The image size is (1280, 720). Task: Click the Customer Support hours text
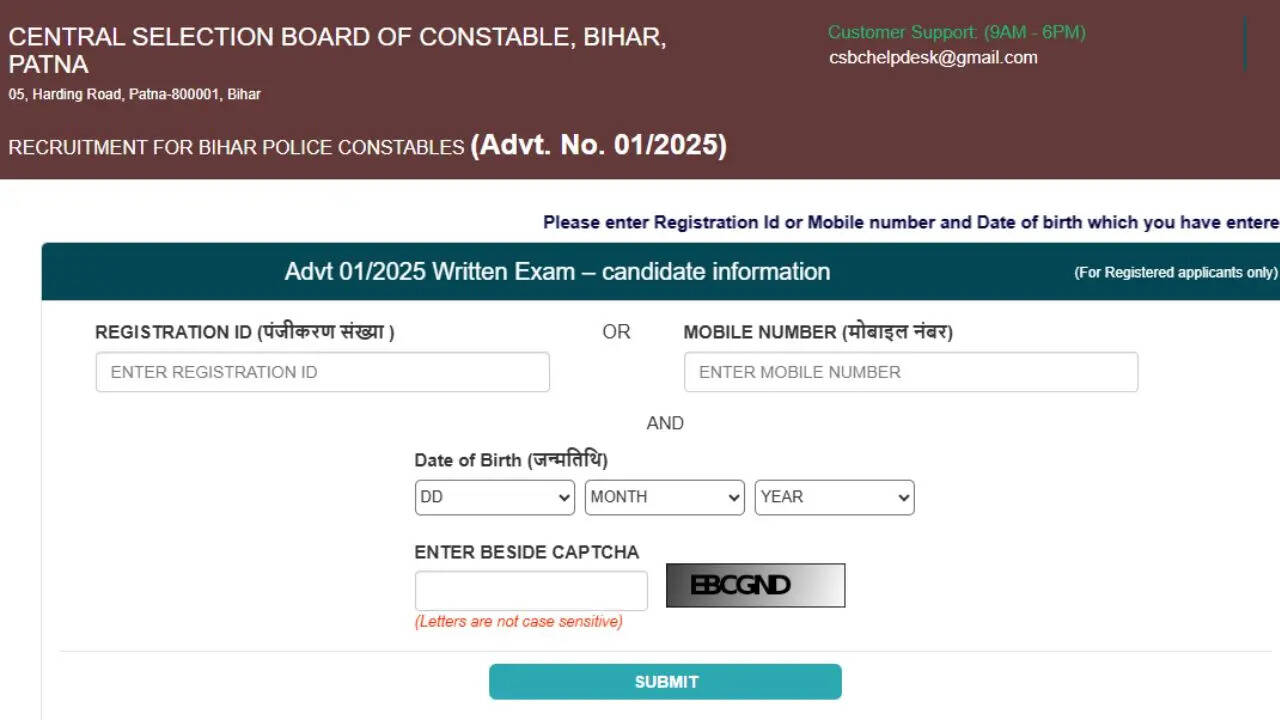(956, 32)
